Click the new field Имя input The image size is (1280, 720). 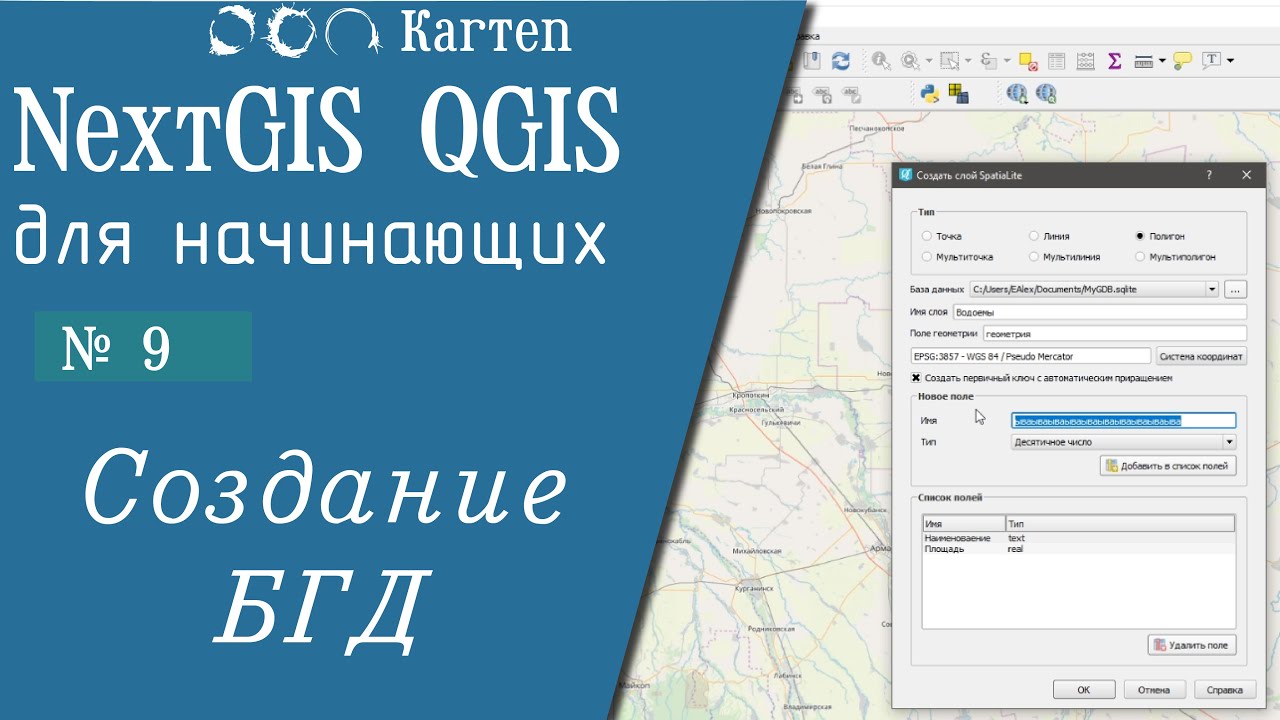coord(1124,421)
